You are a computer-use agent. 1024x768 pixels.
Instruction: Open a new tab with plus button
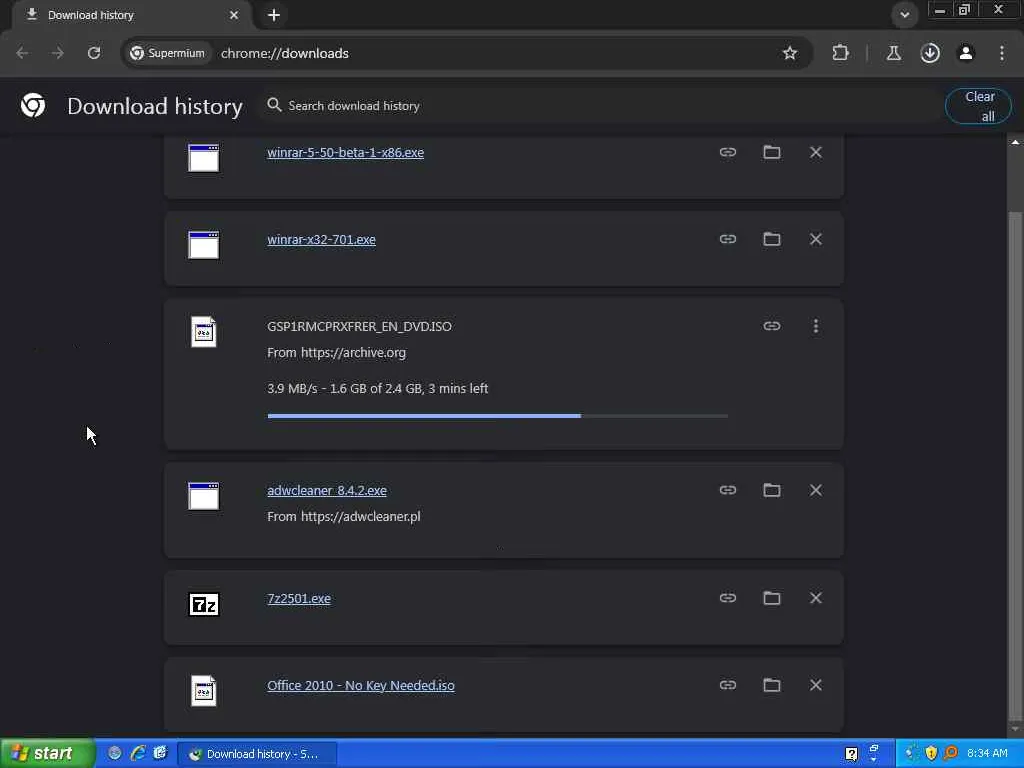274,15
